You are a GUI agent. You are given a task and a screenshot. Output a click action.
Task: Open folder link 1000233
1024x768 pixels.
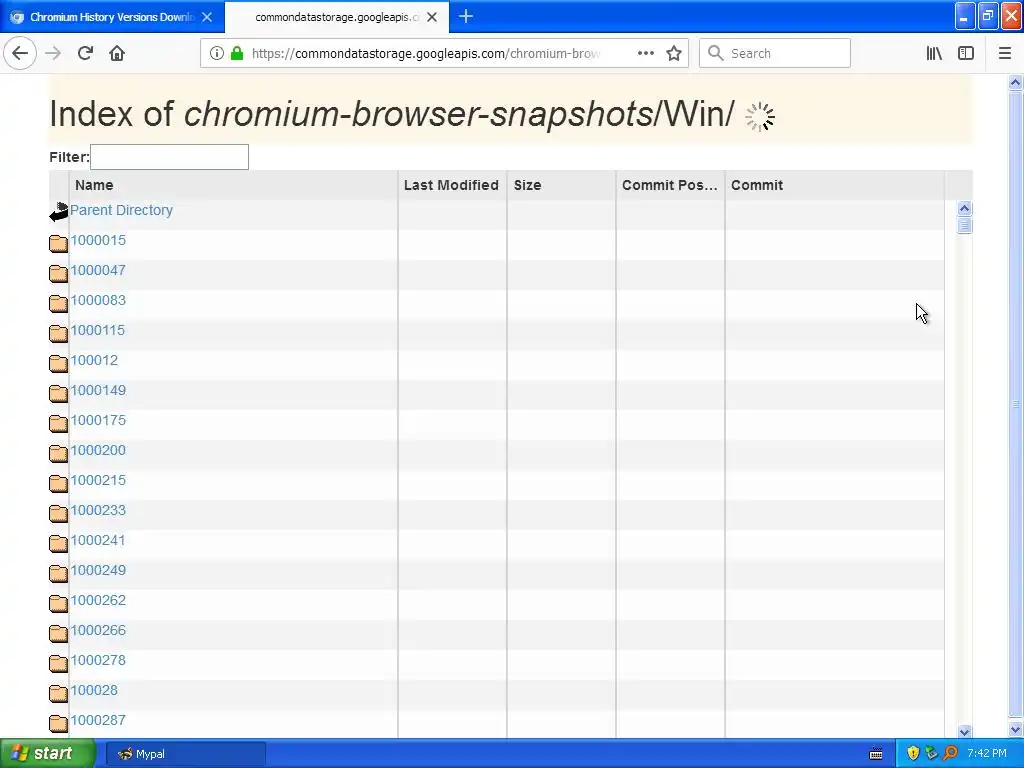[x=98, y=511]
